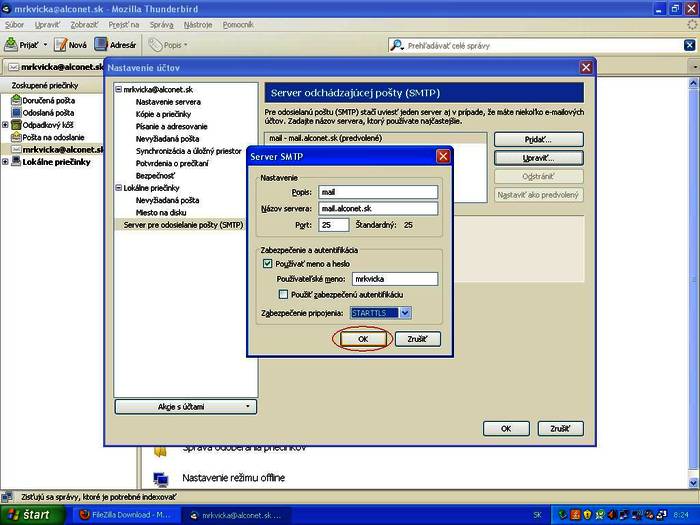
Task: Toggle Používať meno a heslo checkbox
Action: (267, 263)
